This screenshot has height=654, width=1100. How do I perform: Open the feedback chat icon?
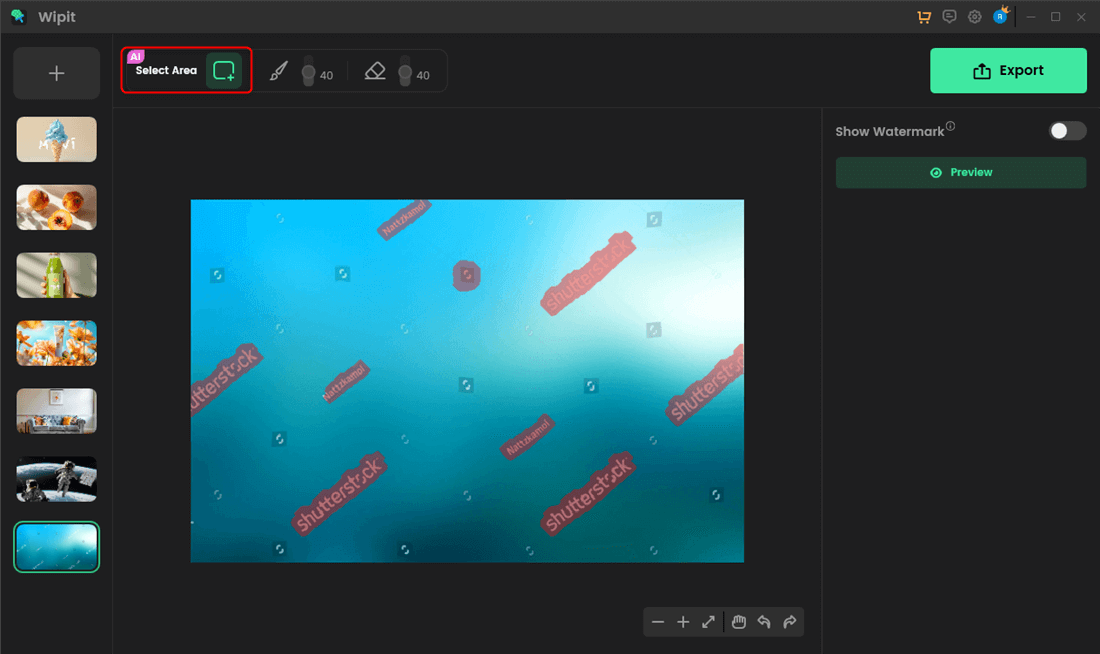(x=949, y=17)
